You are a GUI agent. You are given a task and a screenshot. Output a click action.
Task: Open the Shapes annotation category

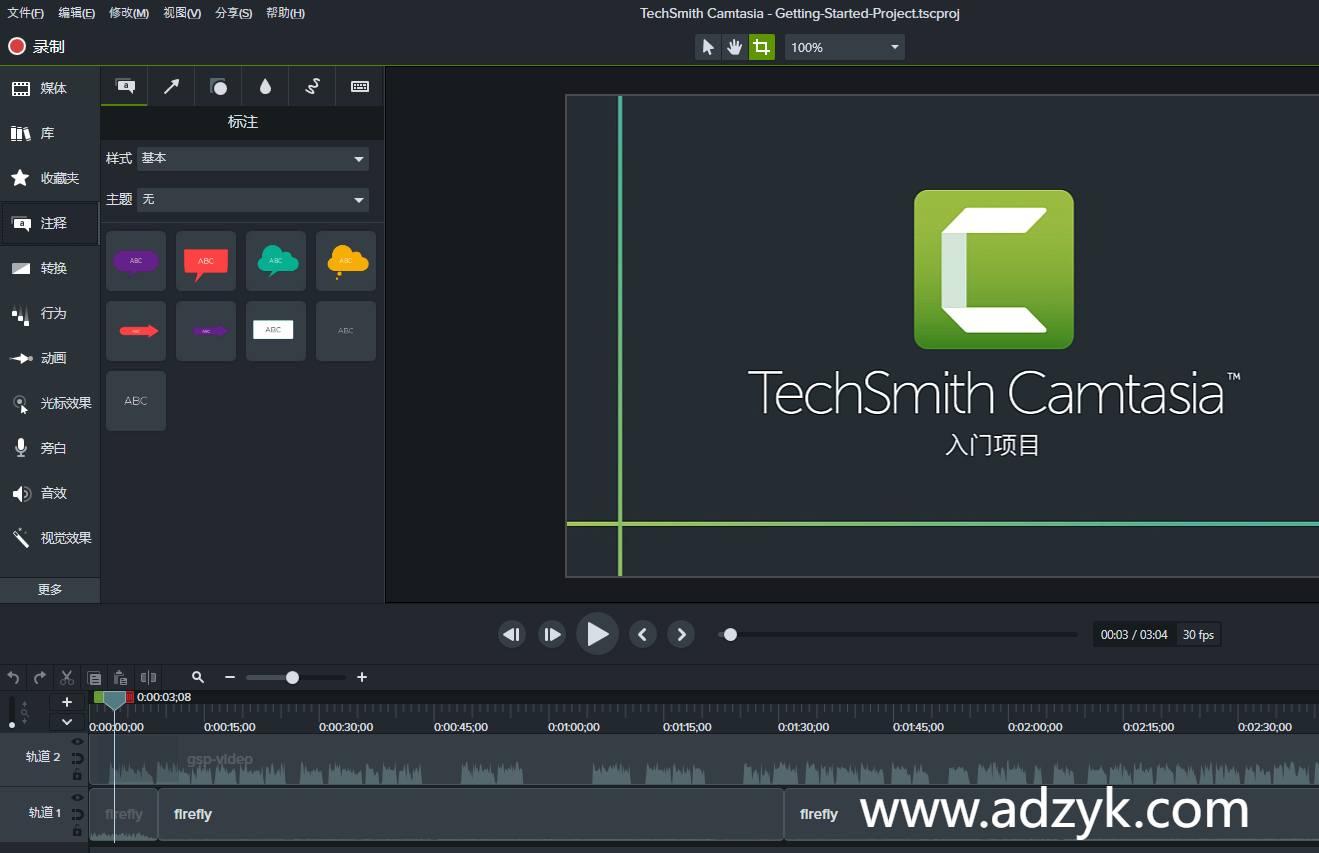coord(218,86)
